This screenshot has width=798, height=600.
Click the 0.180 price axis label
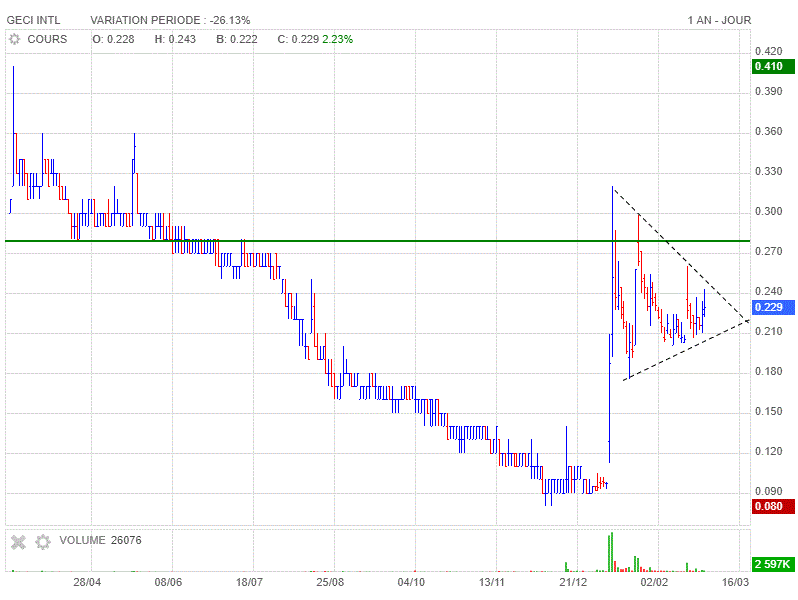click(x=768, y=372)
